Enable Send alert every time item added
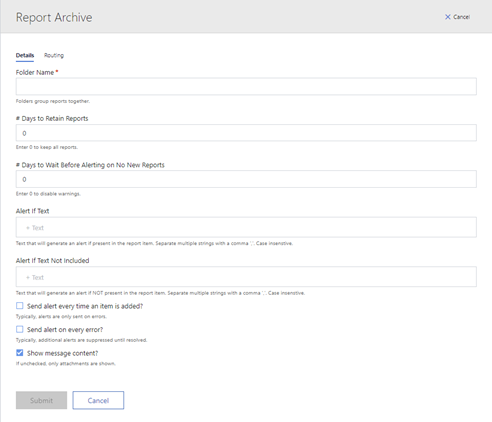This screenshot has height=422, width=492. [20, 306]
